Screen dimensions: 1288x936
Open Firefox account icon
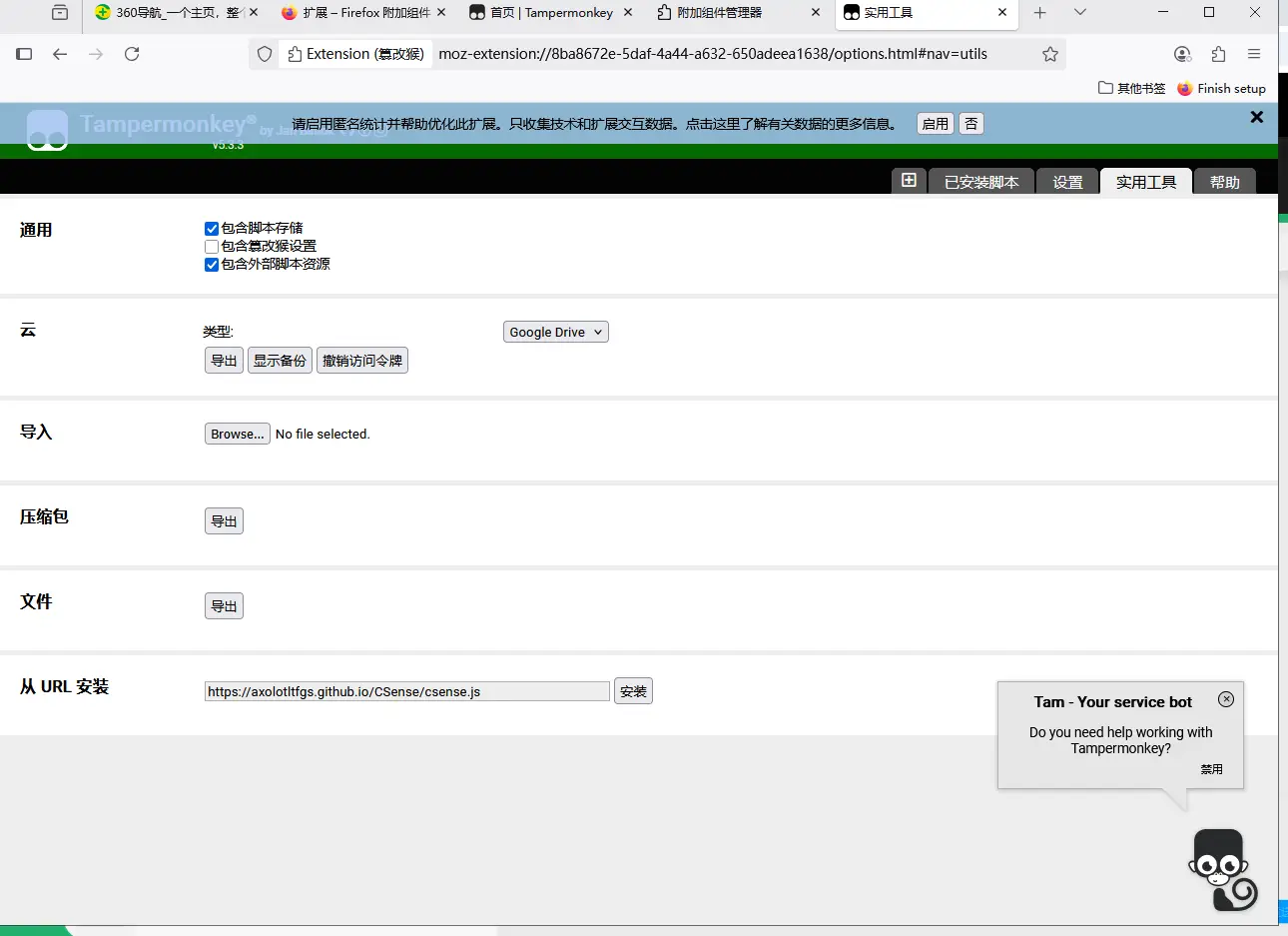[x=1182, y=54]
